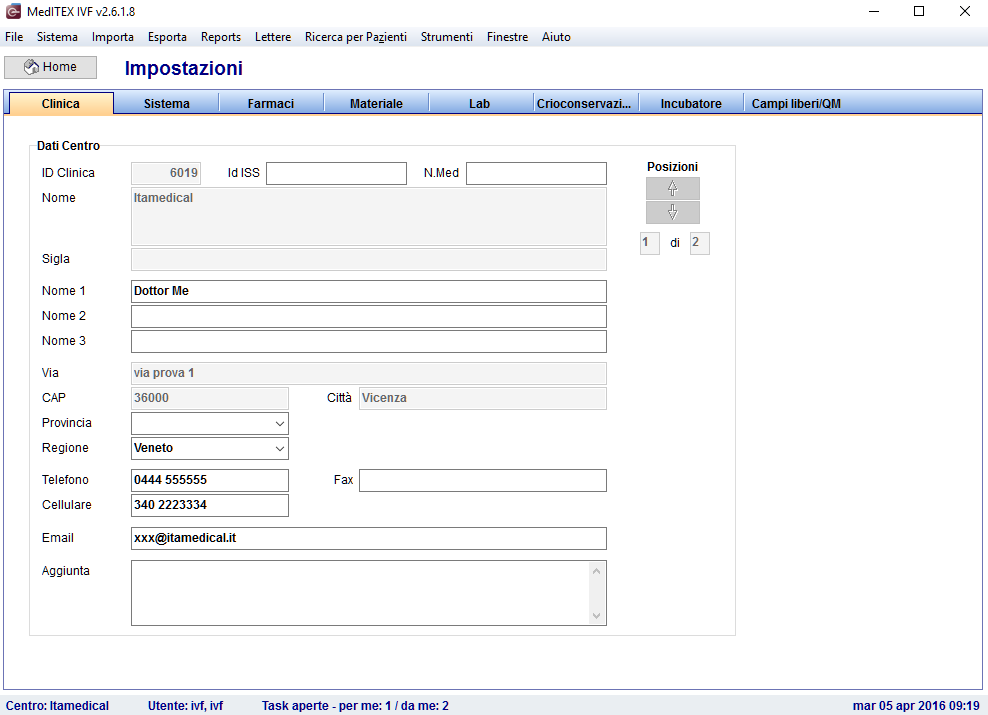Image resolution: width=988 pixels, height=715 pixels.
Task: Click the MedITEX IVF app icon in title bar
Action: (x=13, y=11)
